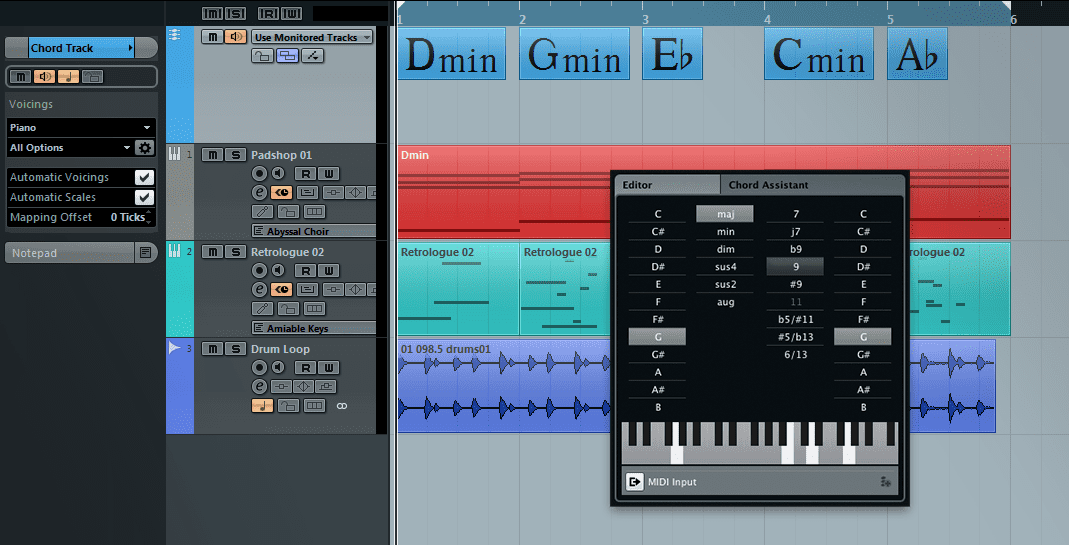Toggle MIDI Input button in chord editor
Screen dimensions: 1069x545
tap(635, 482)
